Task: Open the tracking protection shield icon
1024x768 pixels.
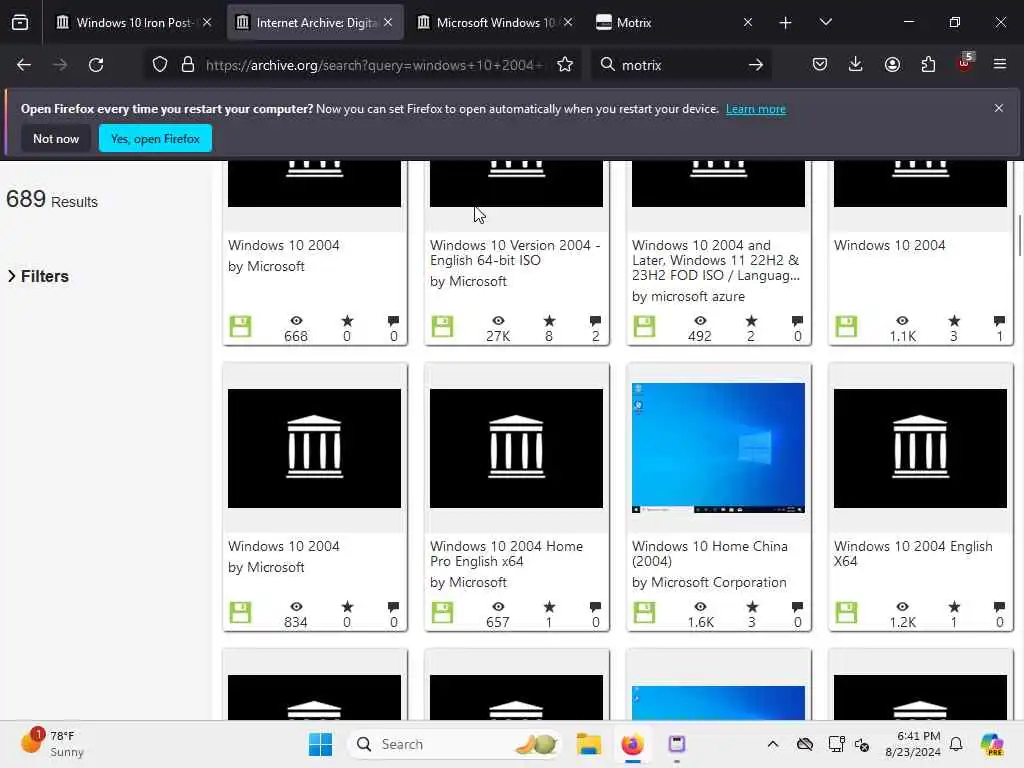Action: (x=160, y=65)
